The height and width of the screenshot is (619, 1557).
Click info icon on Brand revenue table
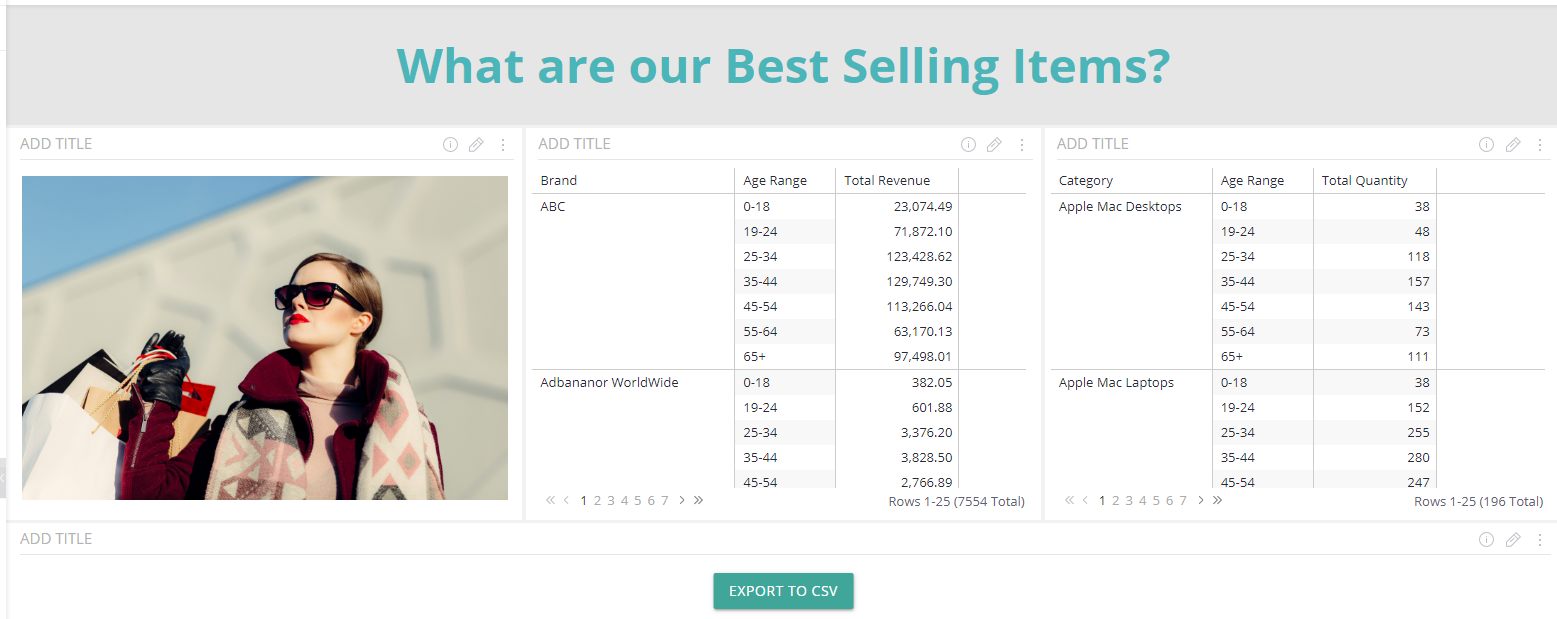968,145
